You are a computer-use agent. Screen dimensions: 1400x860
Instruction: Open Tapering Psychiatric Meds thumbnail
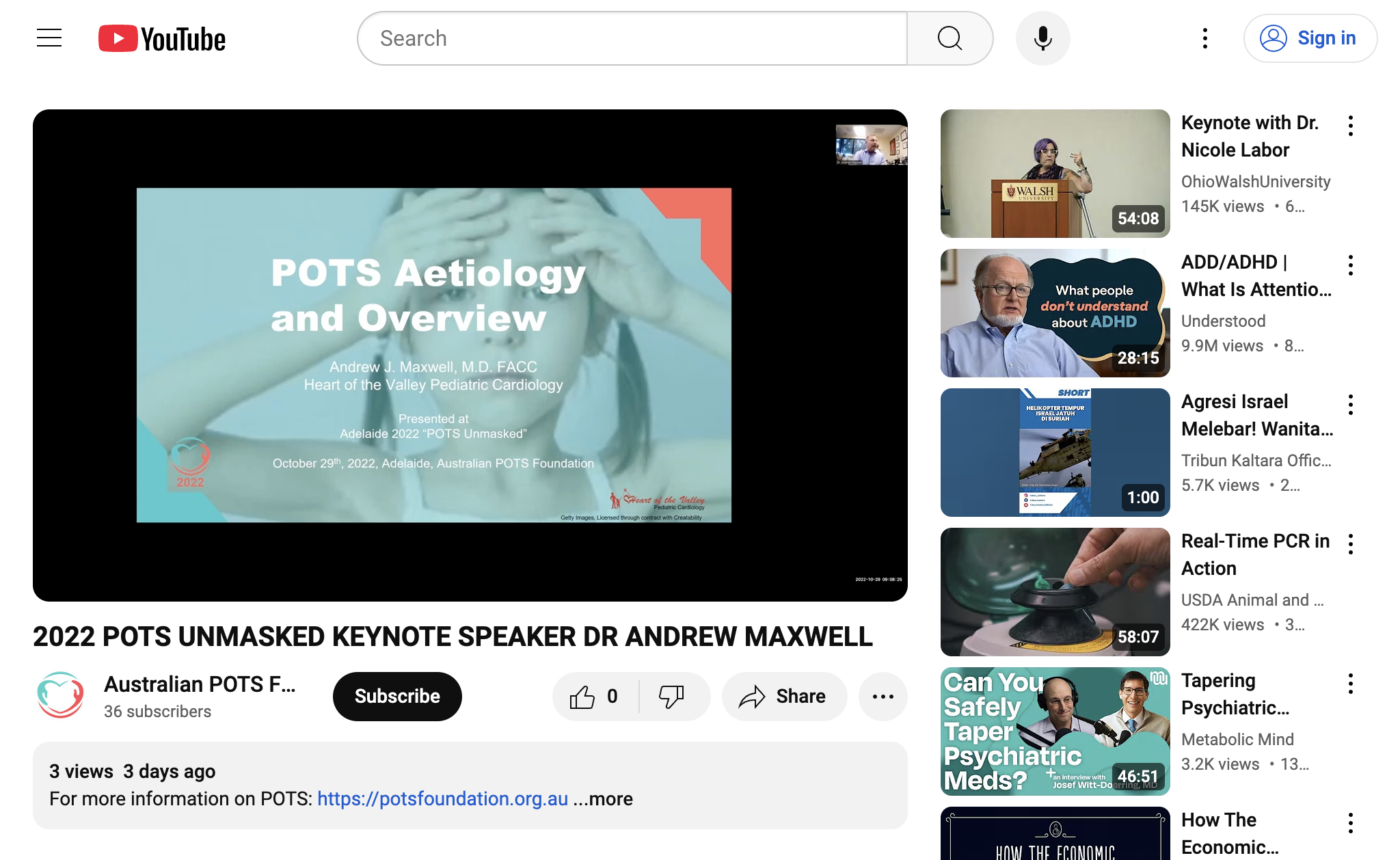point(1055,731)
